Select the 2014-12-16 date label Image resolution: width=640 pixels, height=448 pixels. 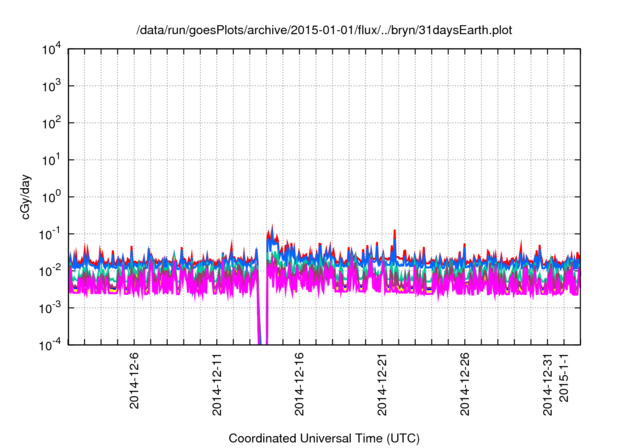(x=300, y=381)
